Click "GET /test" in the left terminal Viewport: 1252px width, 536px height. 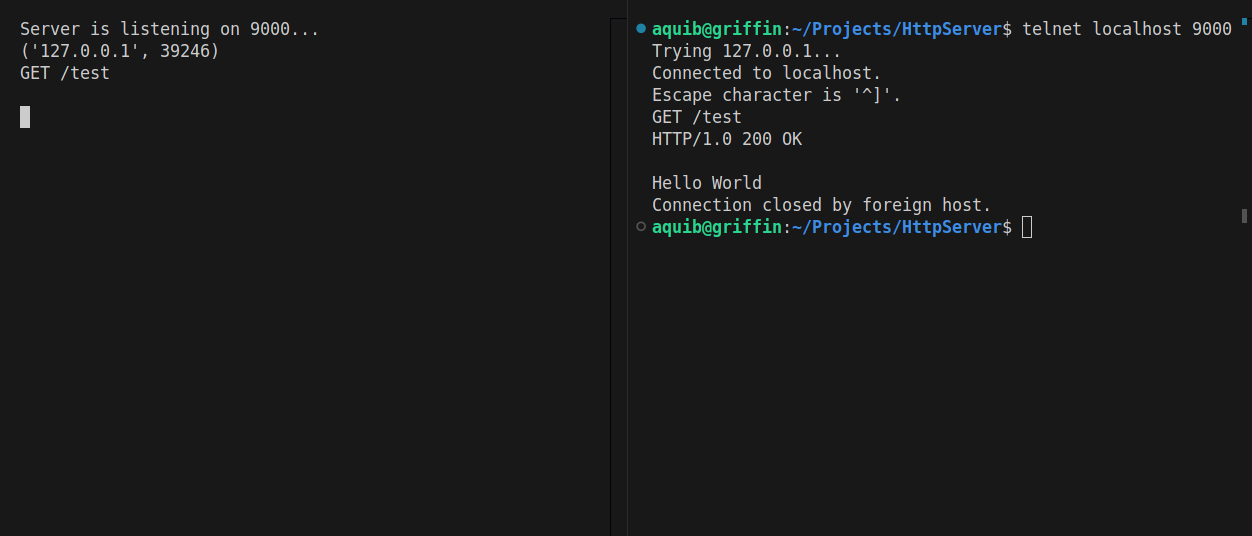(65, 74)
